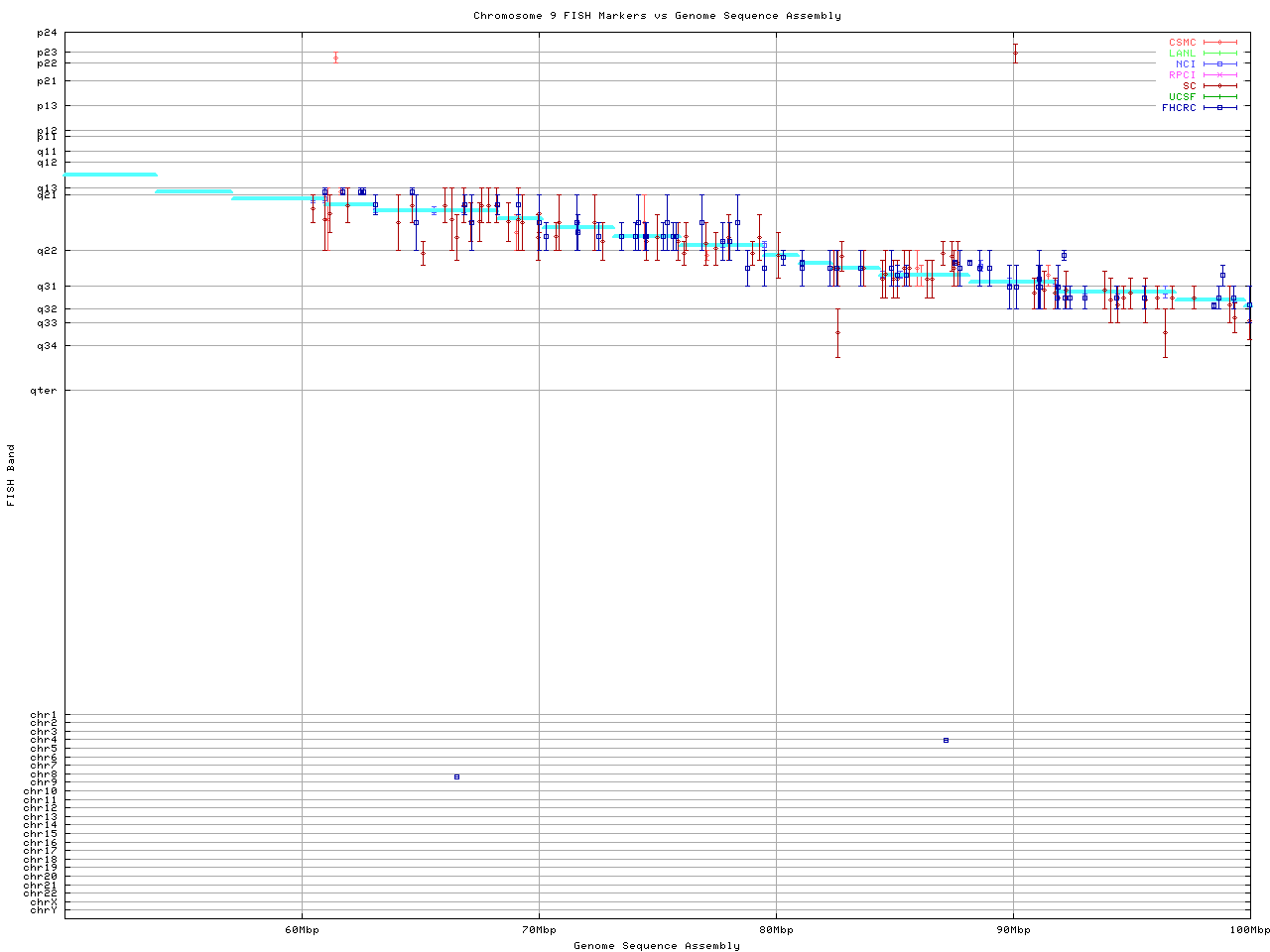This screenshot has height=952, width=1270.
Task: Click the LANL legend label
Action: [x=1182, y=54]
